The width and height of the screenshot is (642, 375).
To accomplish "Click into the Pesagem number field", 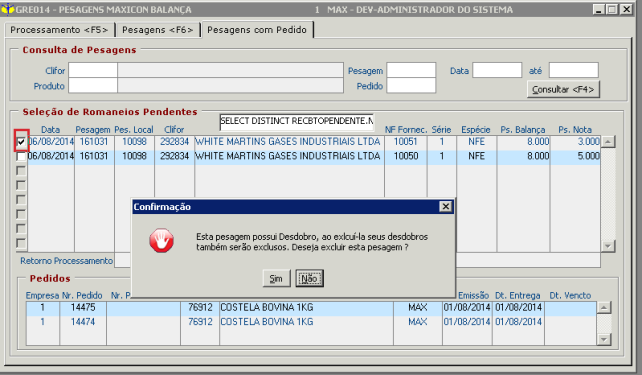I will click(x=411, y=70).
